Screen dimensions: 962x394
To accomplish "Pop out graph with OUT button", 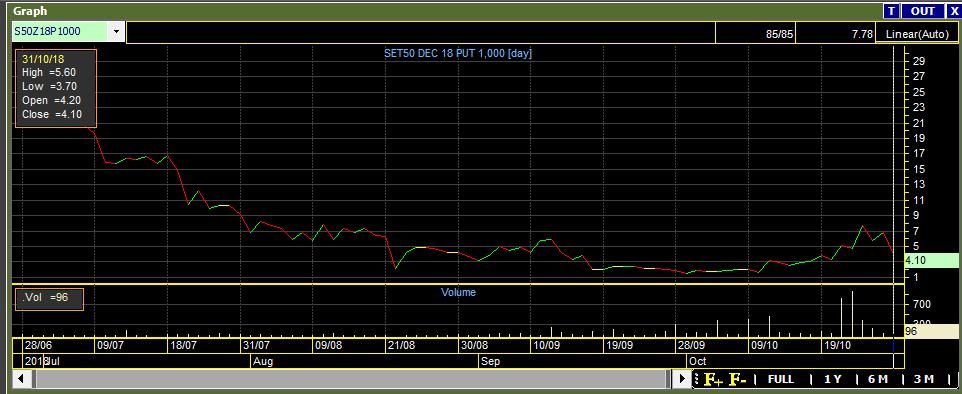I will [922, 11].
